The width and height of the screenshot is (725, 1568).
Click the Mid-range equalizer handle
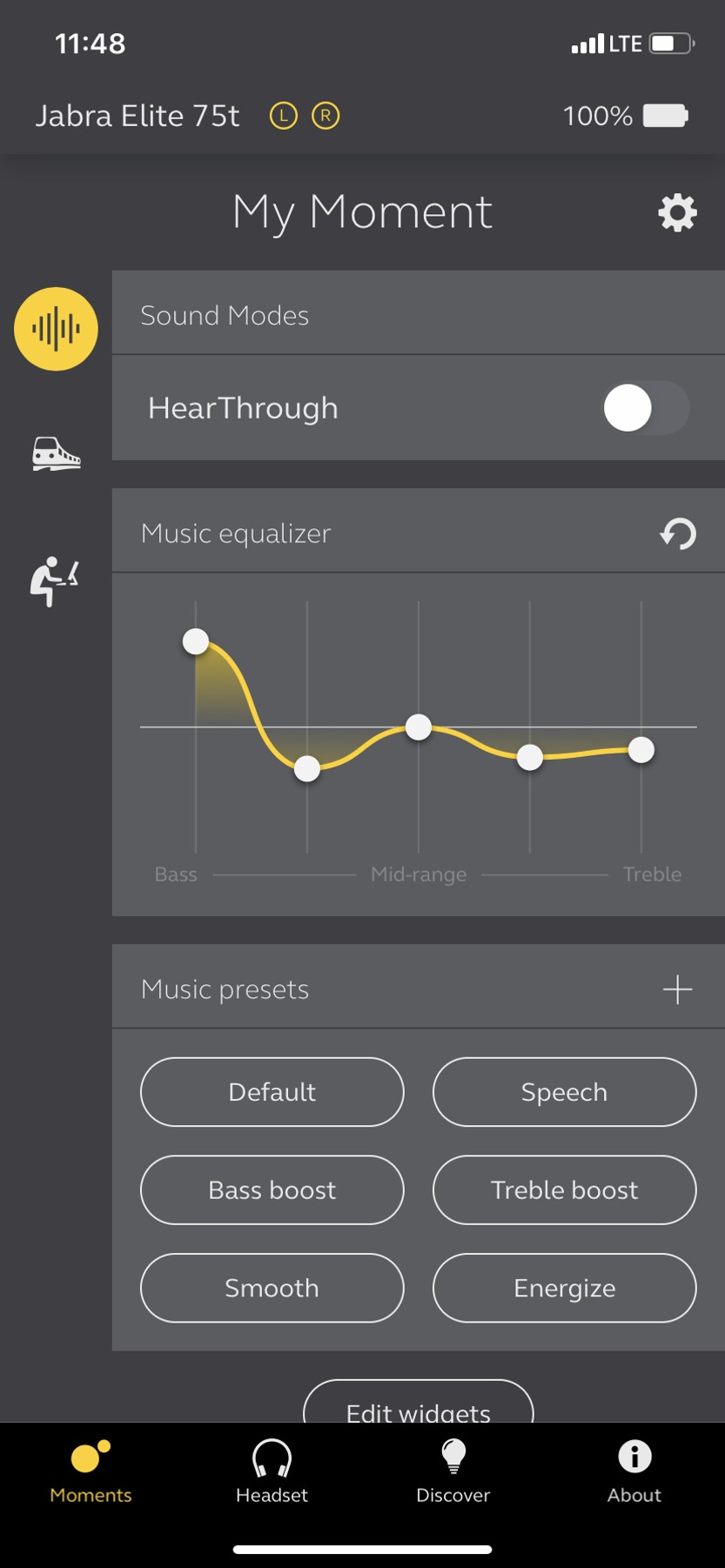419,727
